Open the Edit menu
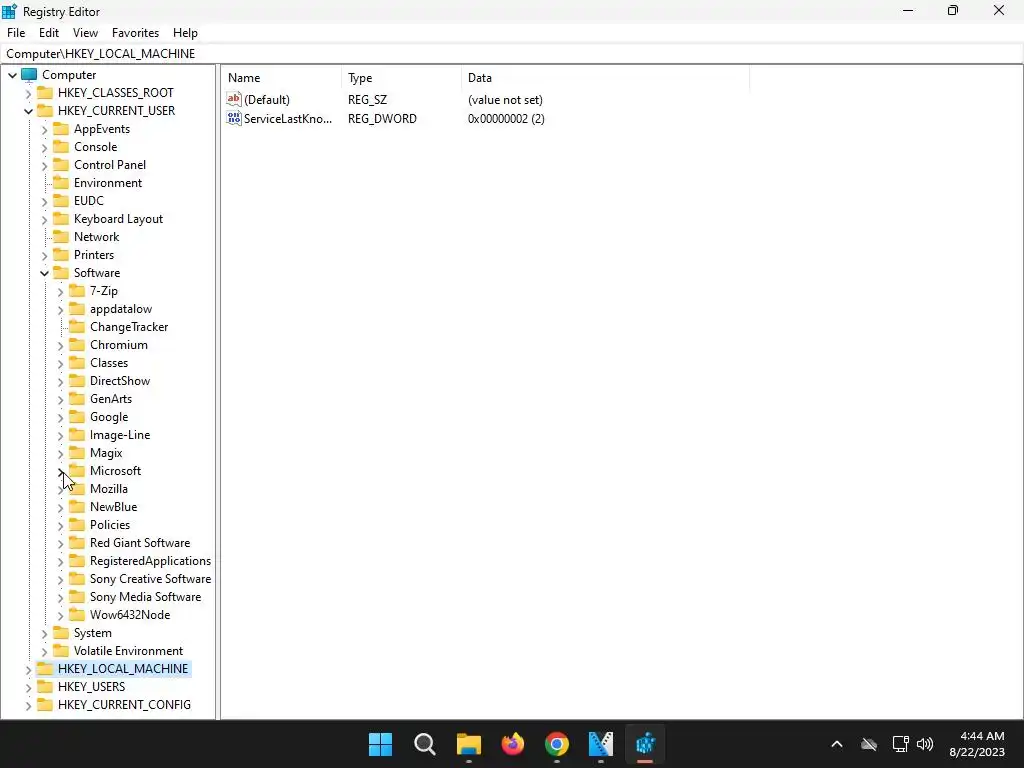This screenshot has width=1024, height=768. click(x=49, y=33)
